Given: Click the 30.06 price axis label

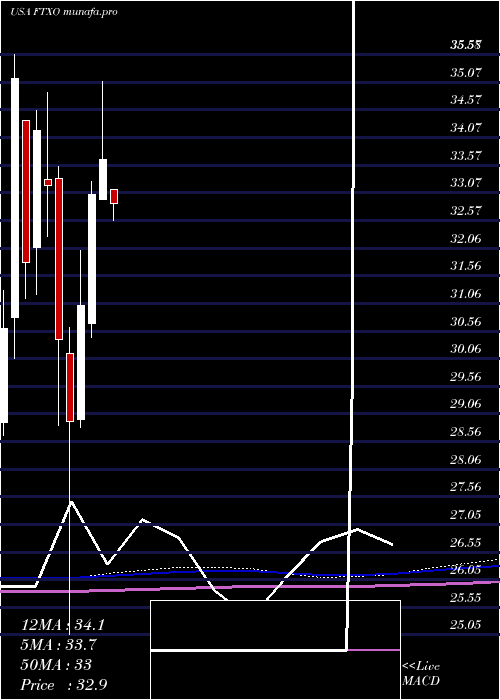Looking at the screenshot, I should pos(466,349).
